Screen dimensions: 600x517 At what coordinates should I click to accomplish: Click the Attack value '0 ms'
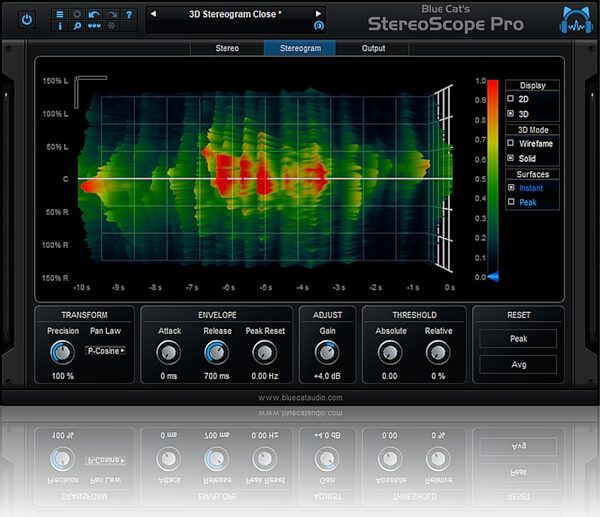click(x=169, y=376)
